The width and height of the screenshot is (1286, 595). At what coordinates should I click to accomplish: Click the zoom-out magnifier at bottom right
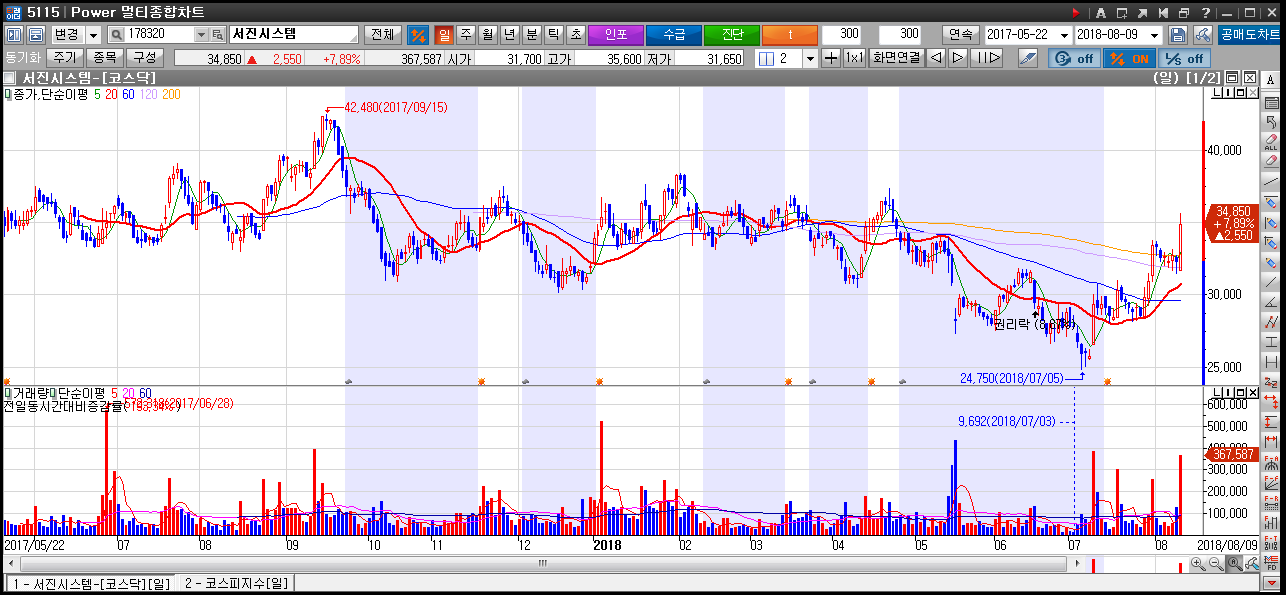pos(1215,564)
